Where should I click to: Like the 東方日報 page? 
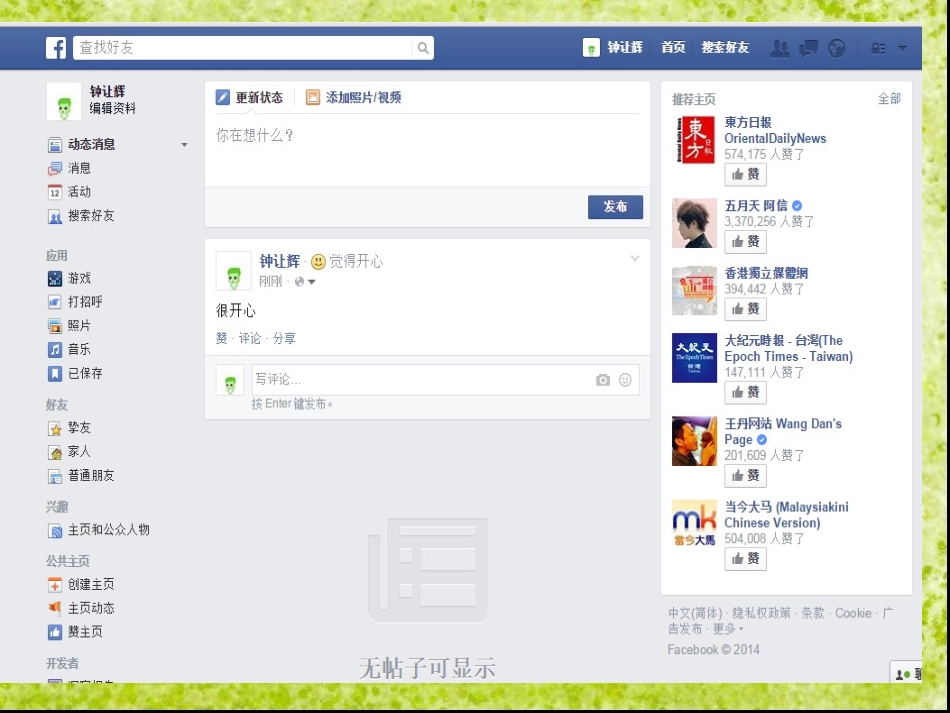pyautogui.click(x=745, y=174)
